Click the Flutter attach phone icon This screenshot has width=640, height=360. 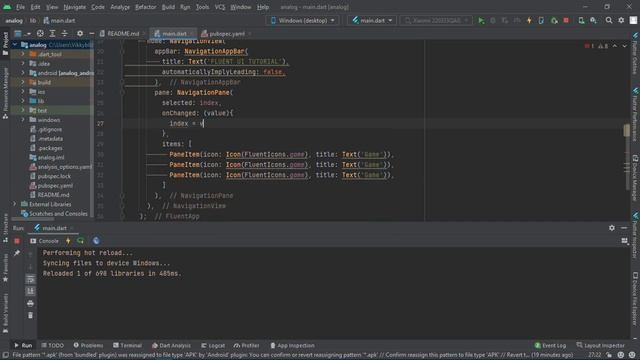[541, 20]
